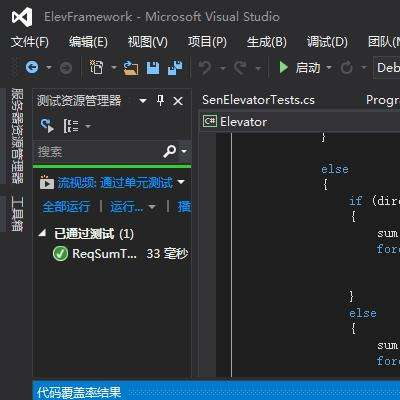
Task: Collapse the 已通过测试 (1) group
Action: [x=42, y=233]
